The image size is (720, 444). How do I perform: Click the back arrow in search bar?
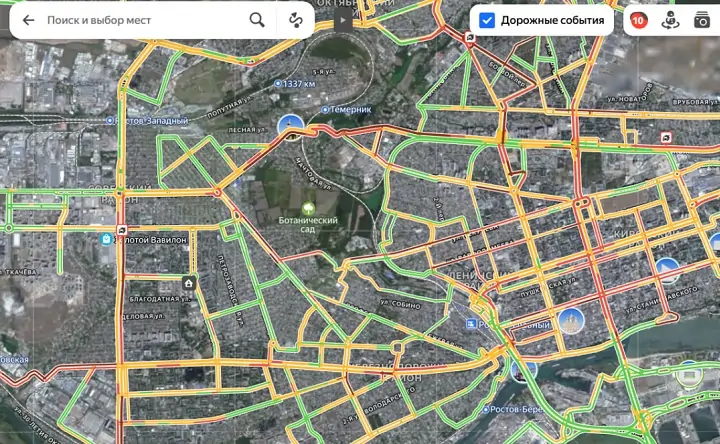click(28, 20)
